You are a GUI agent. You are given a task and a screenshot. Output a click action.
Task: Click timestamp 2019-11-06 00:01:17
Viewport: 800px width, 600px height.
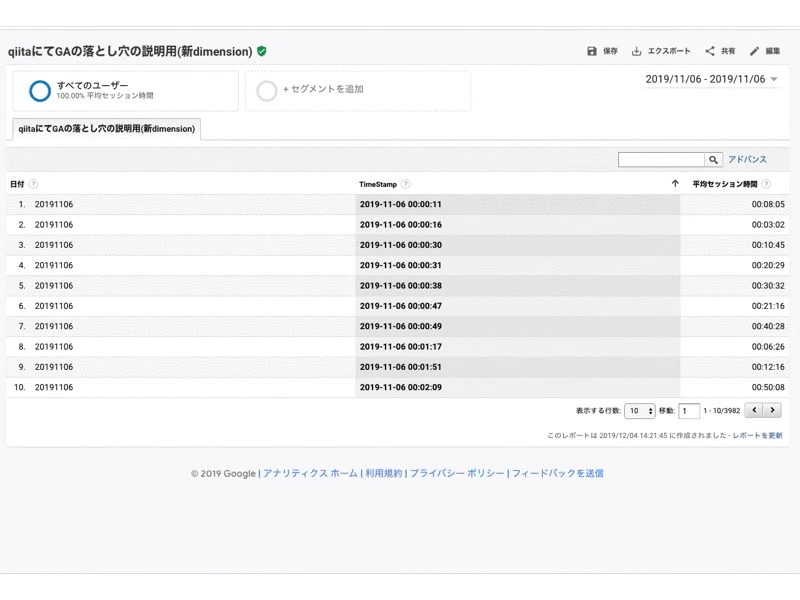[x=401, y=346]
